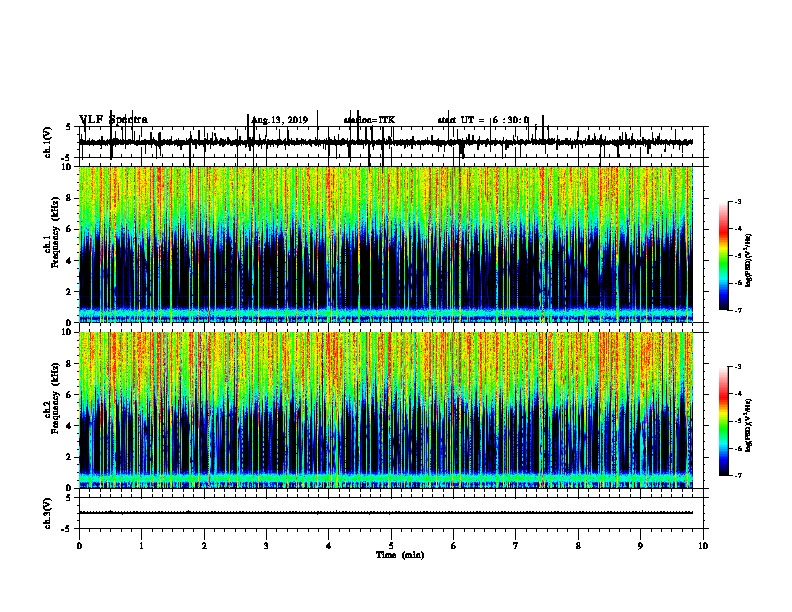Click the time axis tick label '8'
Image resolution: width=792 pixels, height=612 pixels.
pos(578,546)
